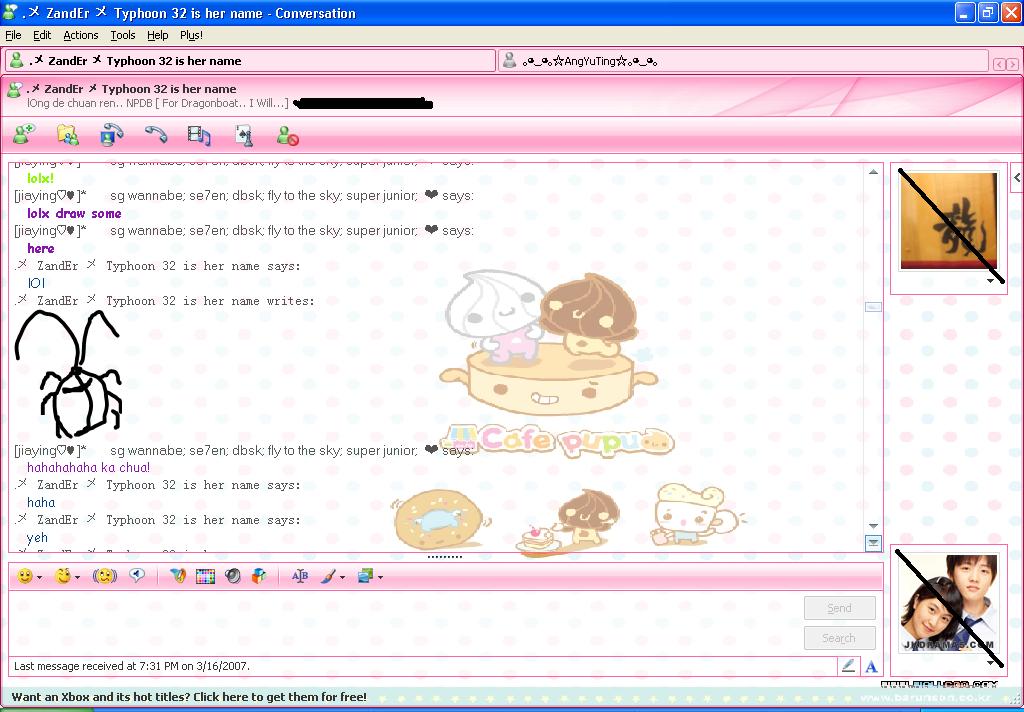Viewport: 1024px width, 712px height.
Task: Click the buddy icon beside the header name
Action: (14, 90)
